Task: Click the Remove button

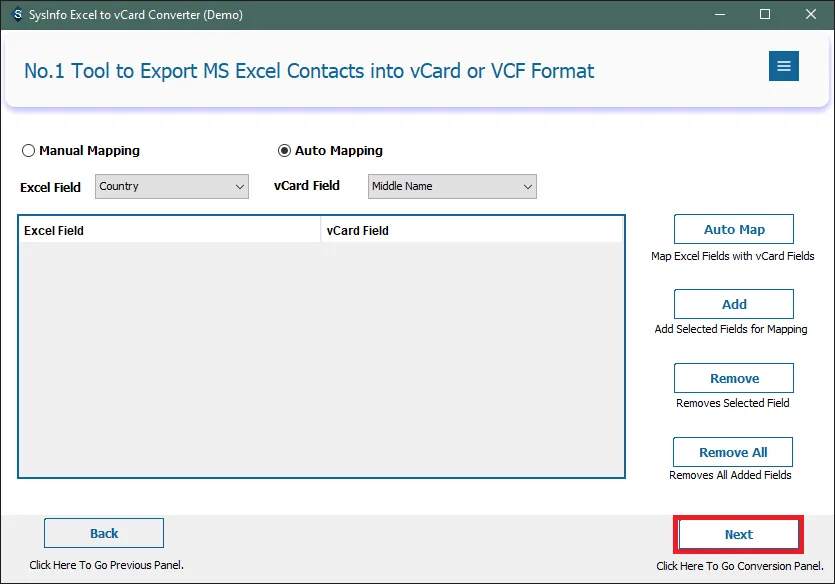Action: (734, 378)
